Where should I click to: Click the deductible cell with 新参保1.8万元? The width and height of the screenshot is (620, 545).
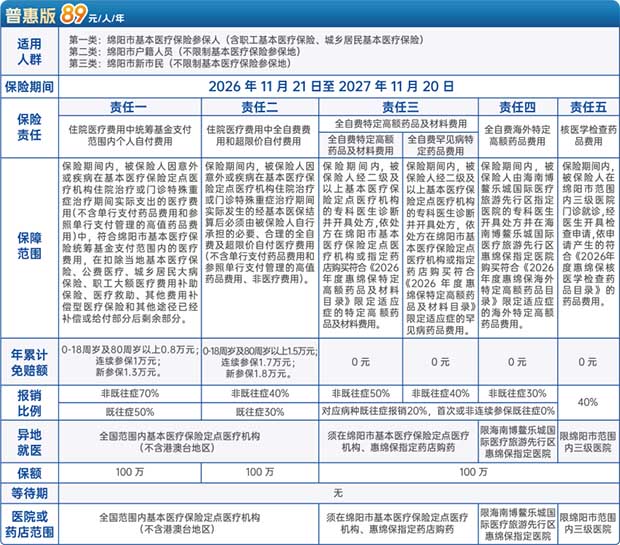[260, 362]
